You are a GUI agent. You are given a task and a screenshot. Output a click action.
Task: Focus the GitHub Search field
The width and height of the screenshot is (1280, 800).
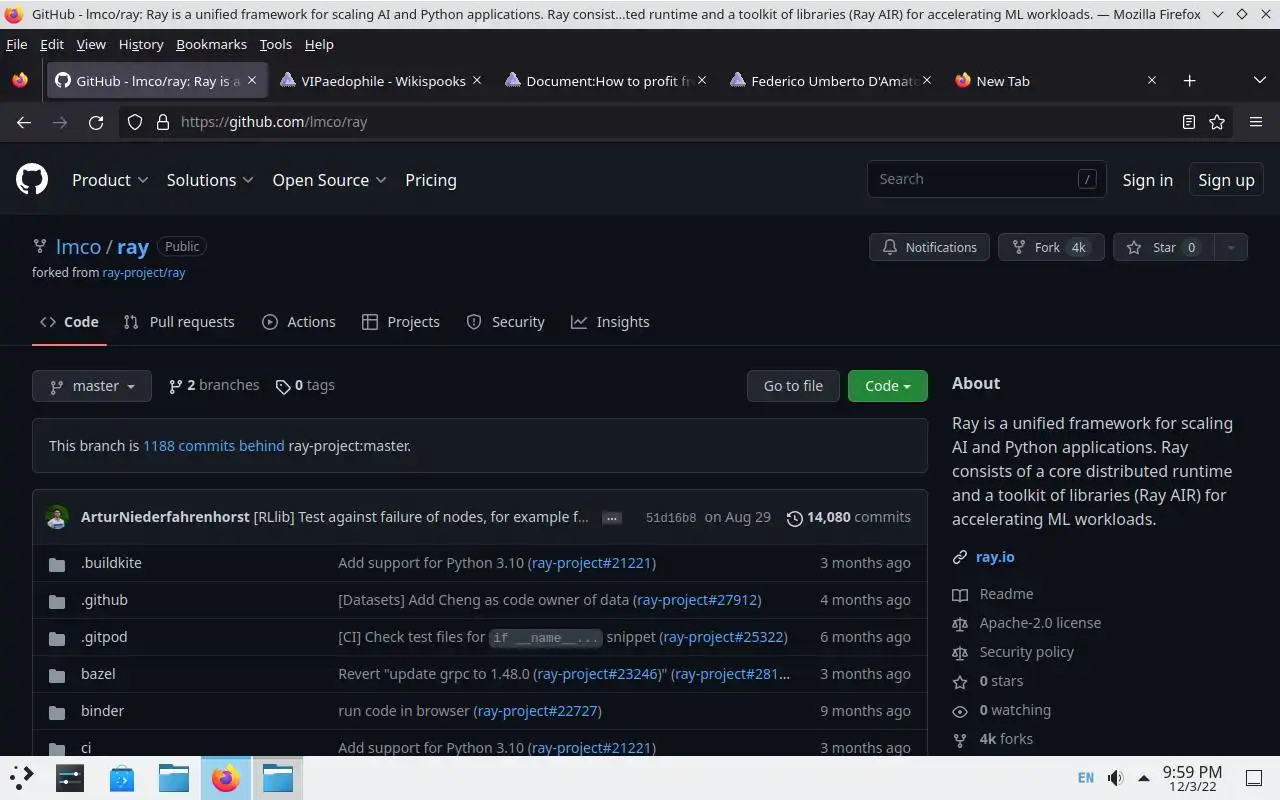[987, 179]
